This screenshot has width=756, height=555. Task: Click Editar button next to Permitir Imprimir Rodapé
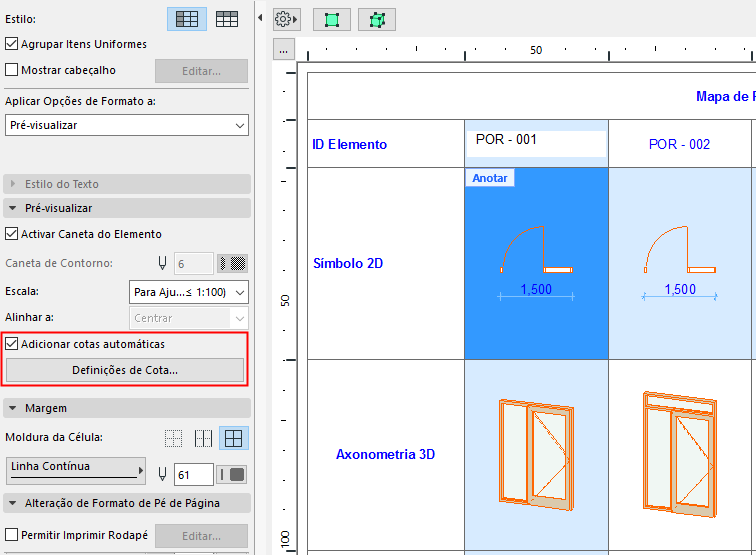coord(202,536)
